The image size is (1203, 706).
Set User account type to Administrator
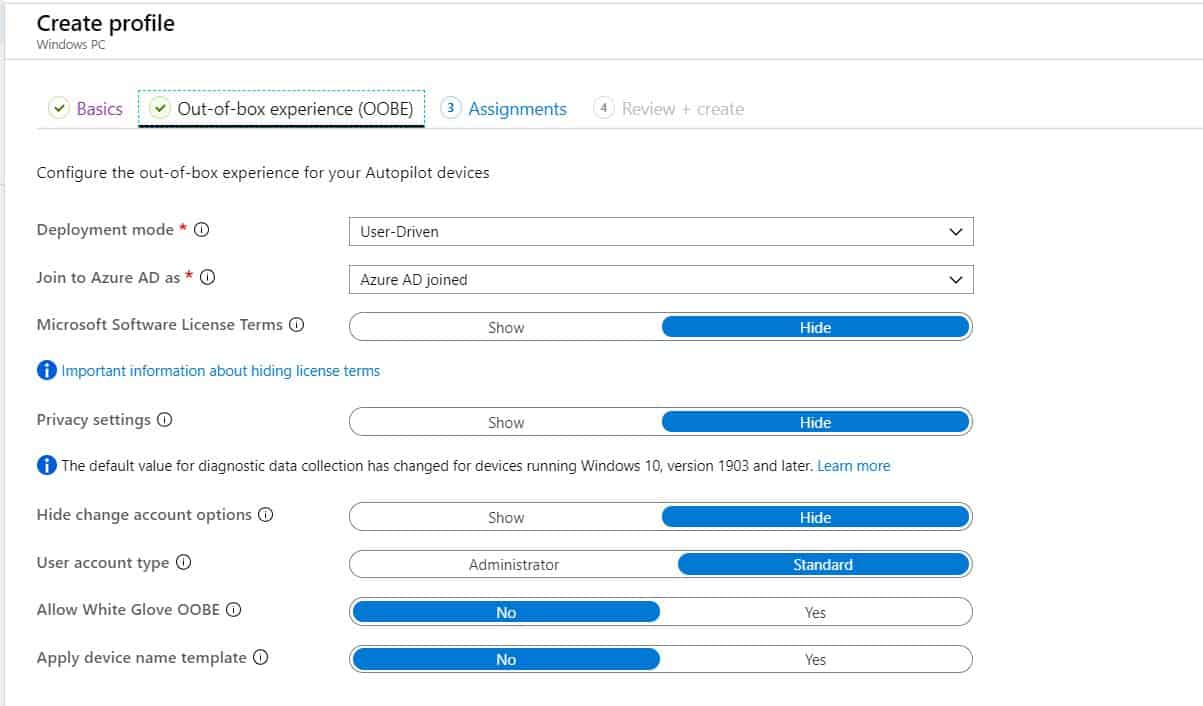tap(514, 563)
